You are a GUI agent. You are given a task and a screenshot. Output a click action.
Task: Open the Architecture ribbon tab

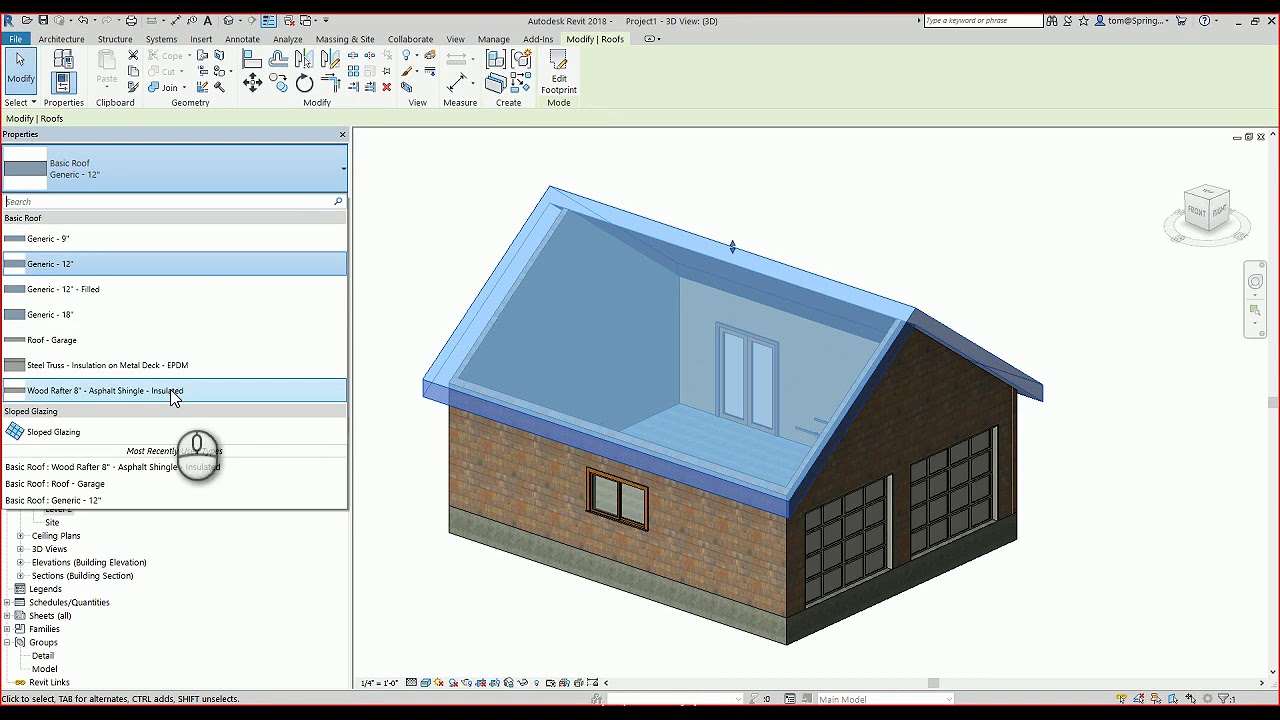point(61,39)
